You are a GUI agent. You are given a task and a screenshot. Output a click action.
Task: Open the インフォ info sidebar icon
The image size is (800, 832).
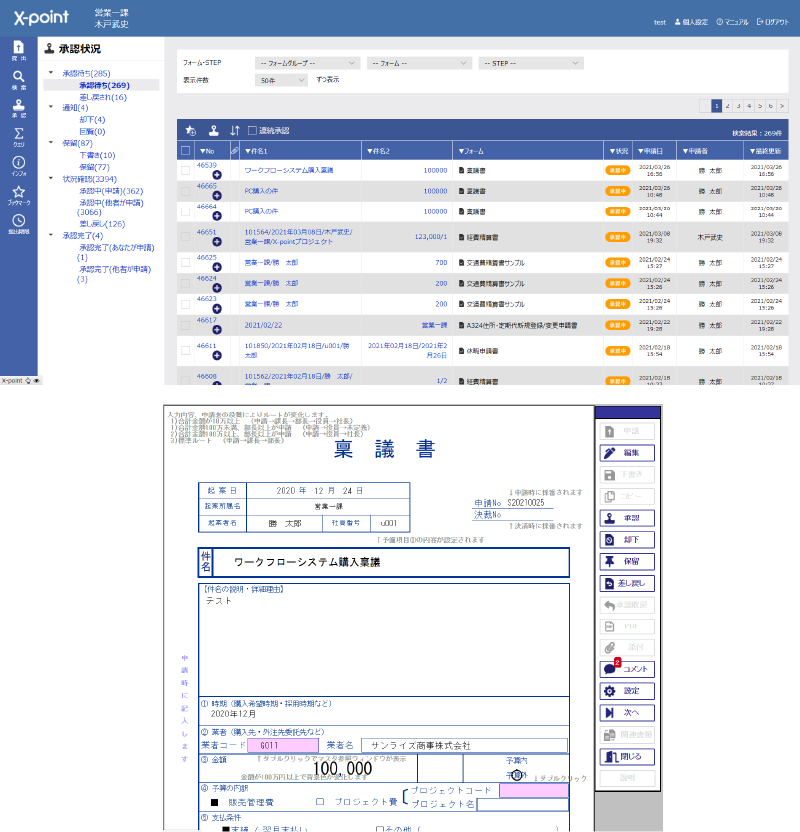pos(19,166)
